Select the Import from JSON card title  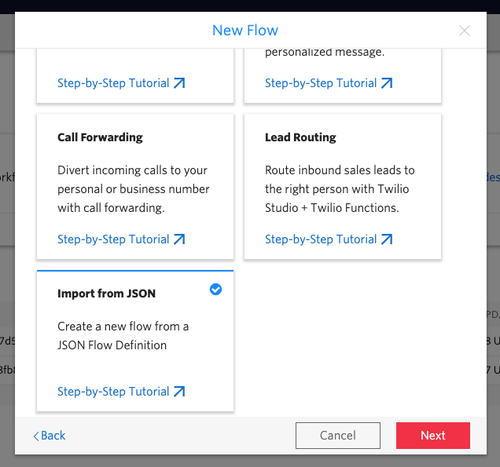106,293
